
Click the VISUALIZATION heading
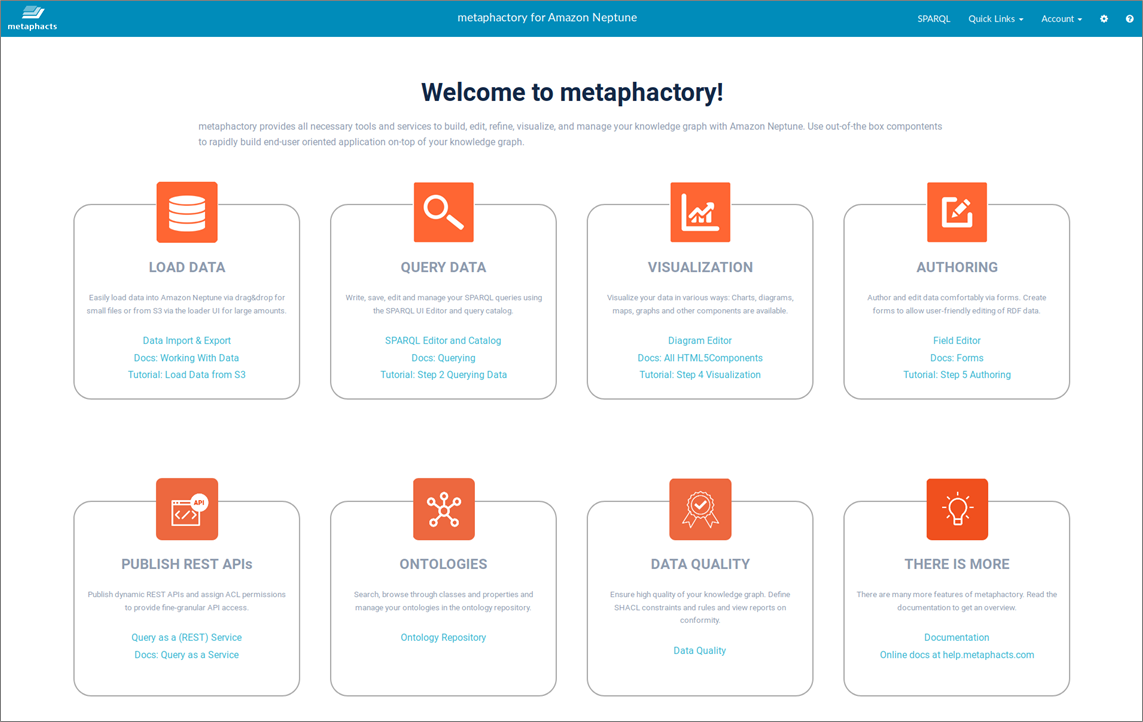700,268
